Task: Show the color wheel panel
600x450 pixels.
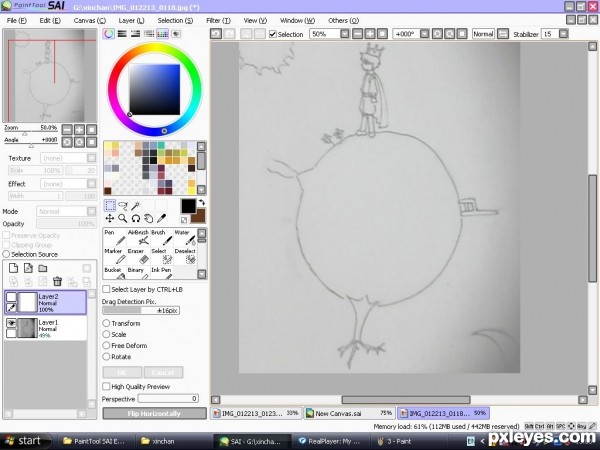Action: click(x=109, y=34)
